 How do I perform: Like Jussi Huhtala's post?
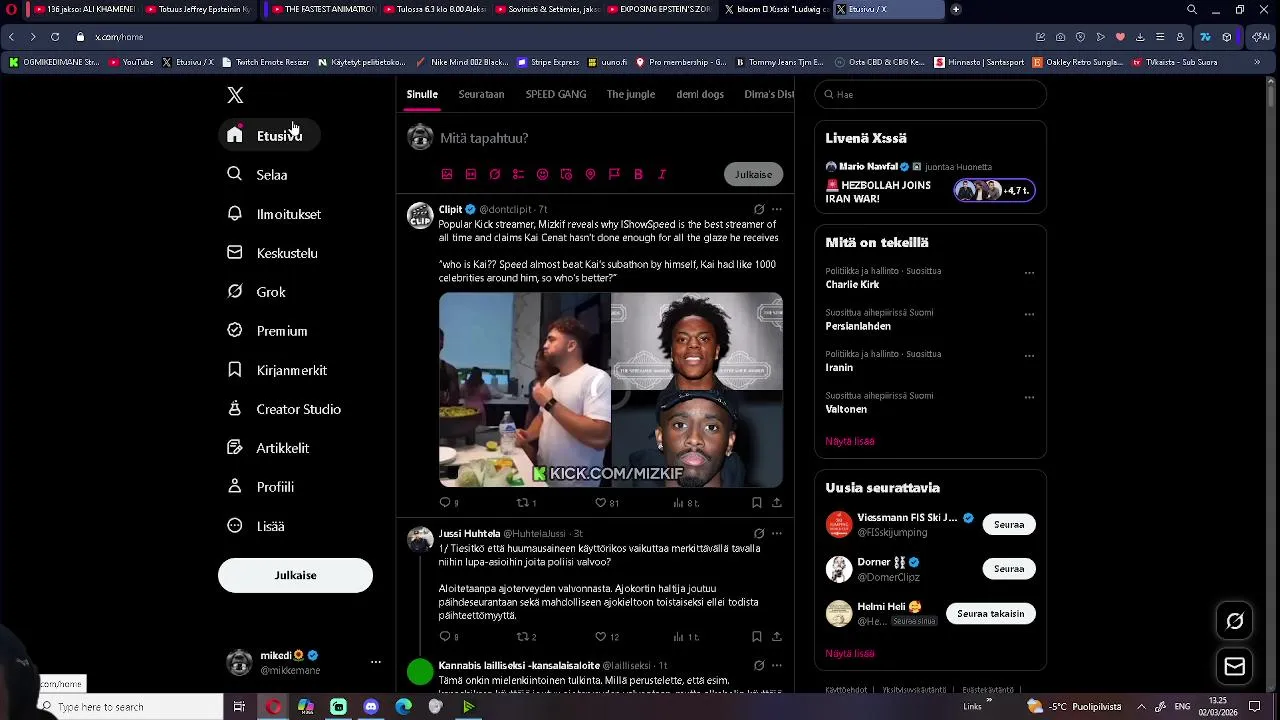point(607,637)
